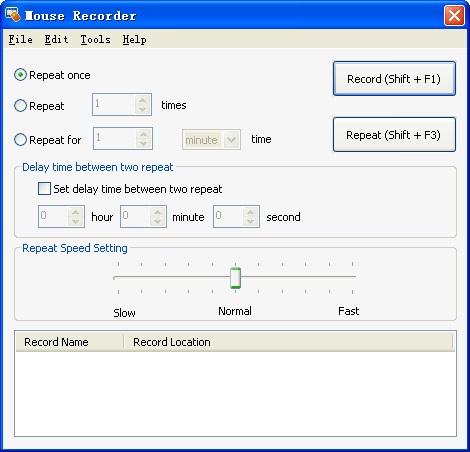Click the Slow speed label

point(124,313)
